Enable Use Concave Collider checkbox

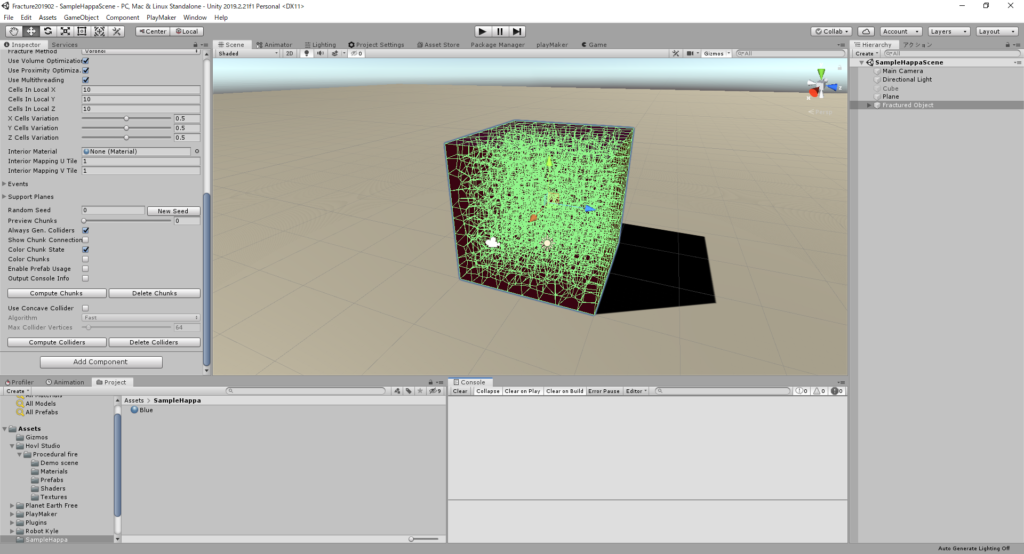pos(86,308)
